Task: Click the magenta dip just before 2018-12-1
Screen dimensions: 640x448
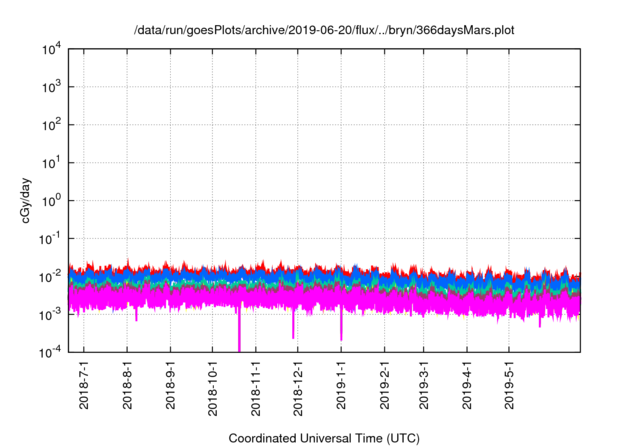Action: (293, 325)
